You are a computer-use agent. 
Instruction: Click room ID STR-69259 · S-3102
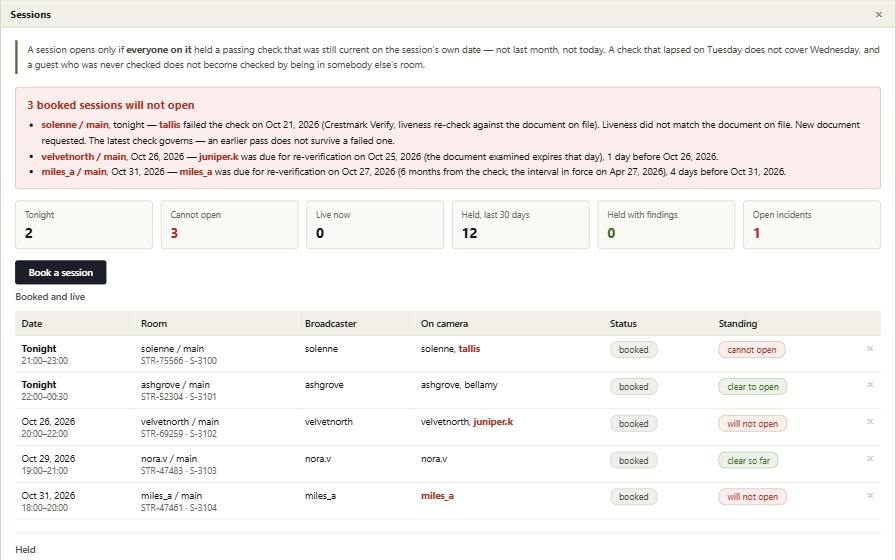(178, 434)
